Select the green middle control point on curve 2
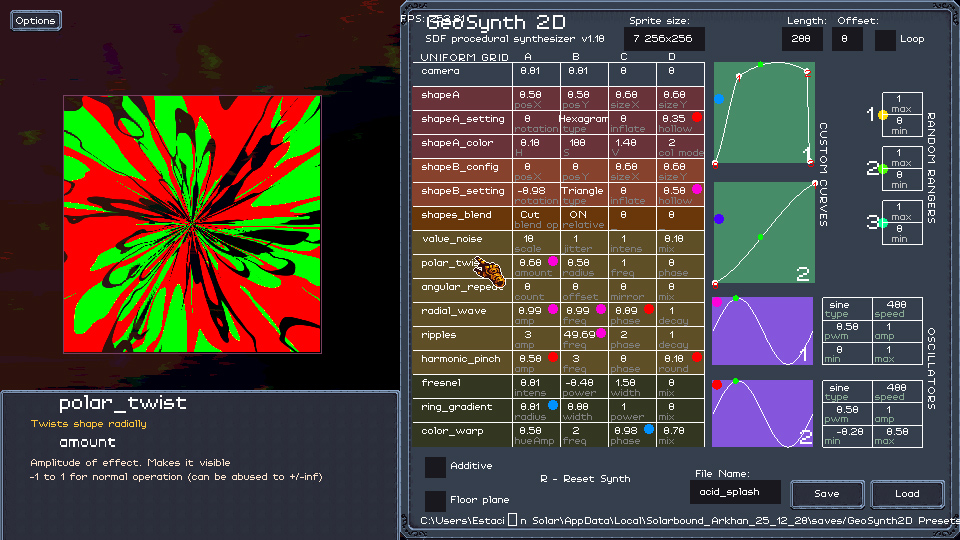 click(760, 237)
